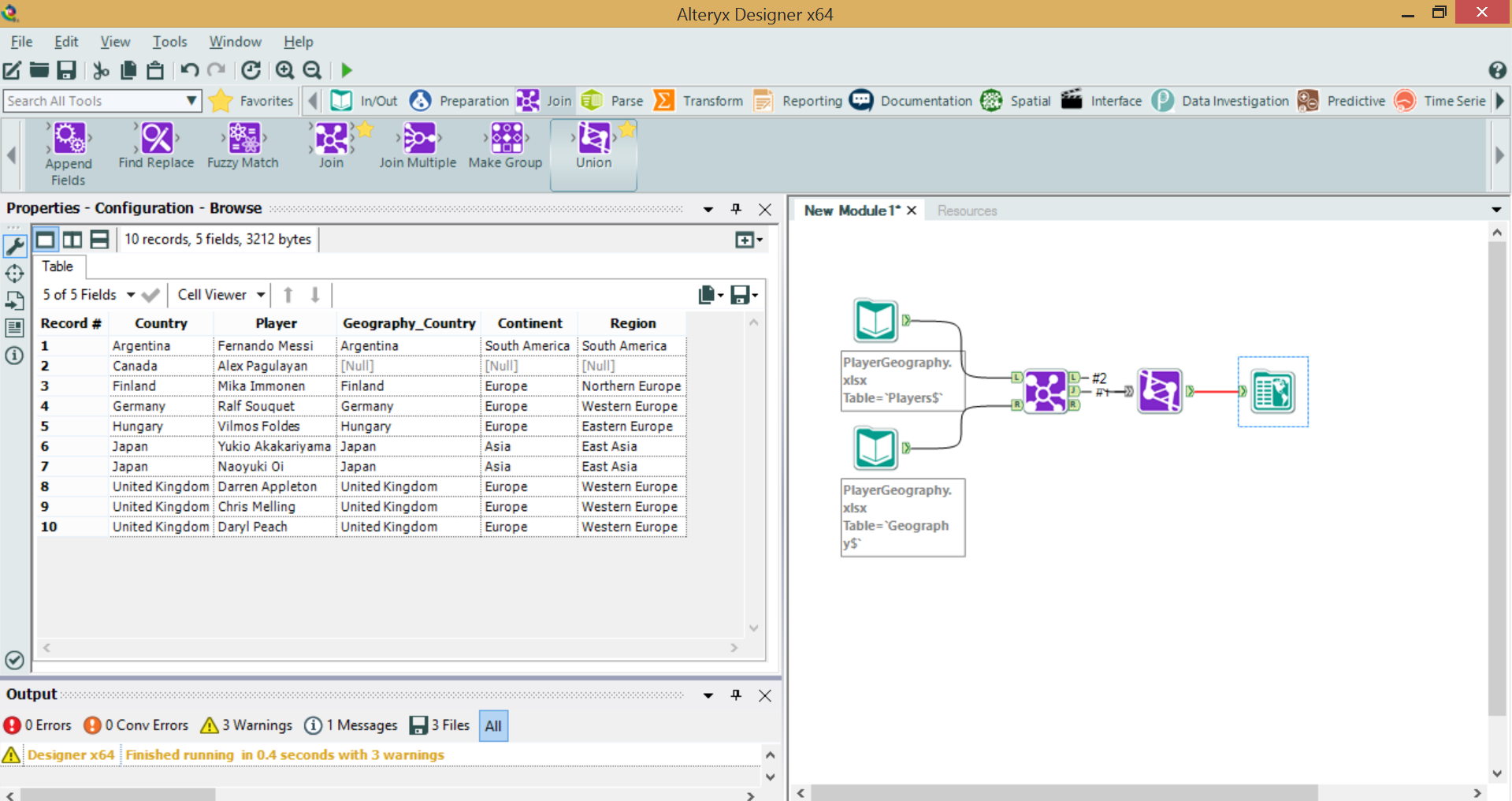Filter output by 0 Errors
1512x801 pixels.
pos(38,725)
